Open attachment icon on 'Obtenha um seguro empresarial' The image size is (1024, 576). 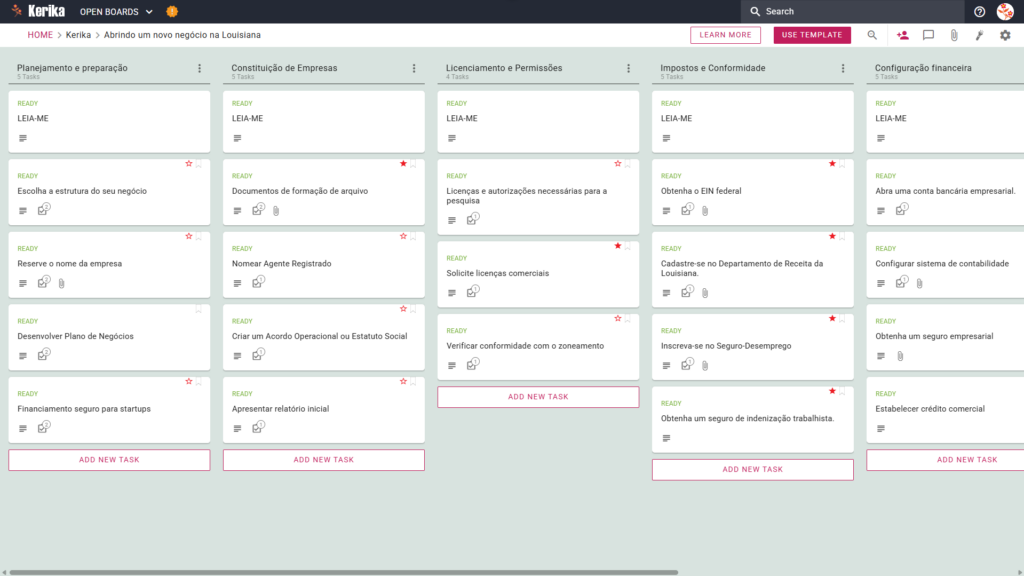pyautogui.click(x=901, y=356)
